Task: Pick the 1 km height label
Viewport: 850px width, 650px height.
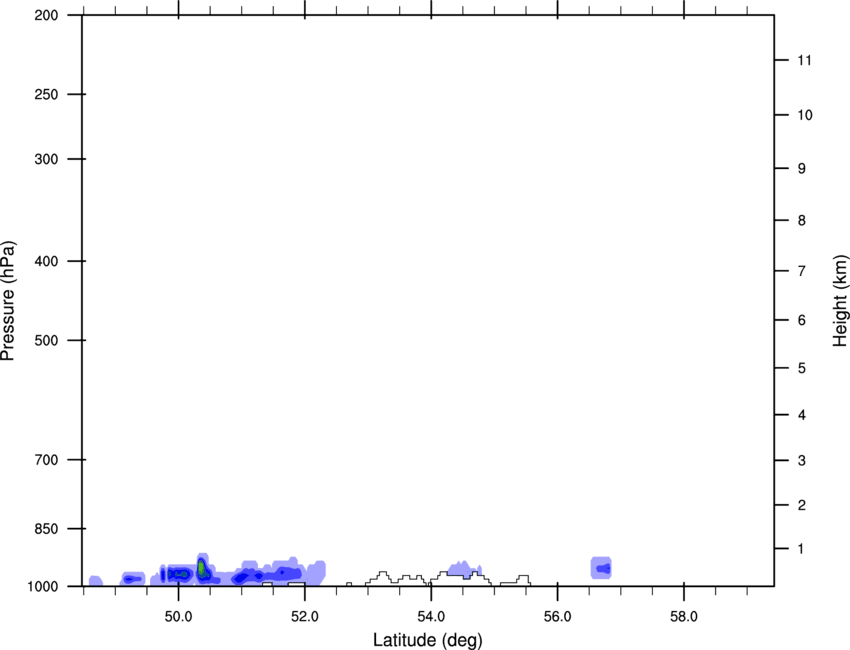Action: [x=801, y=549]
